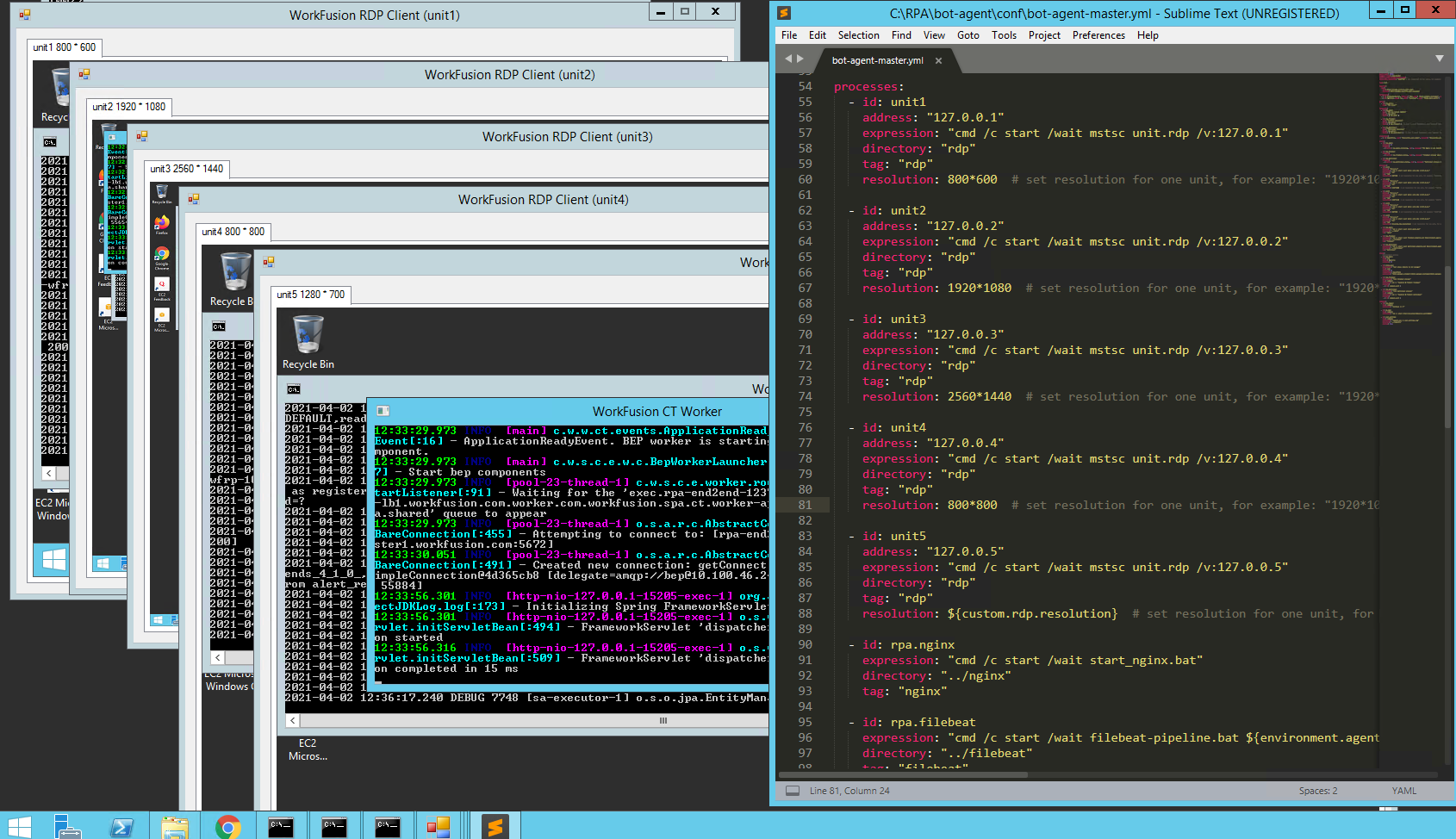Go to next tab with right arrow
Viewport: 1456px width, 839px height.
tap(800, 59)
